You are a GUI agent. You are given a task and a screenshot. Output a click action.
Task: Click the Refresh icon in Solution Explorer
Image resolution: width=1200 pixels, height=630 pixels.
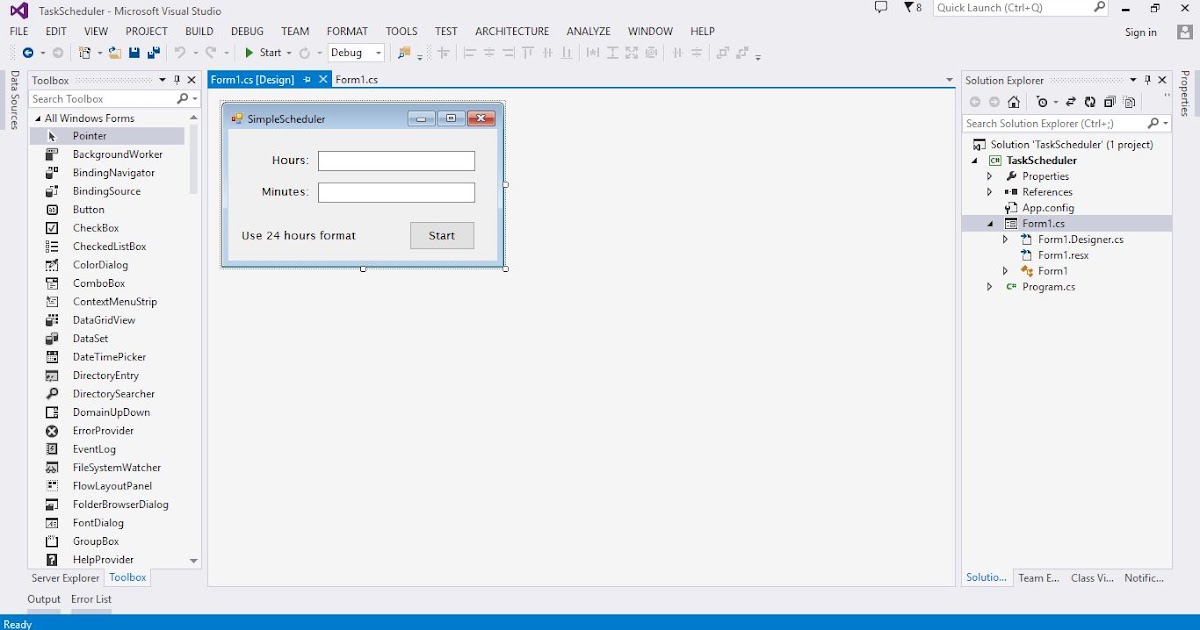[1089, 101]
